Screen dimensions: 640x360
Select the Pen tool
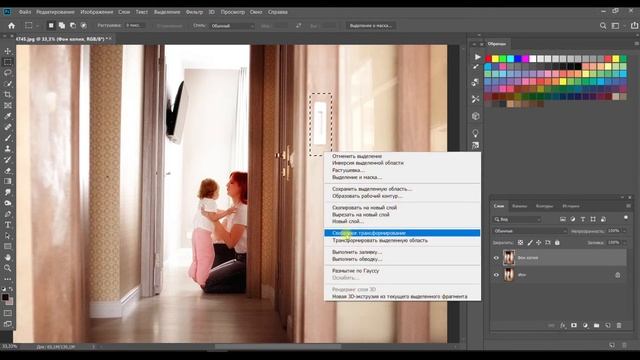(8, 214)
